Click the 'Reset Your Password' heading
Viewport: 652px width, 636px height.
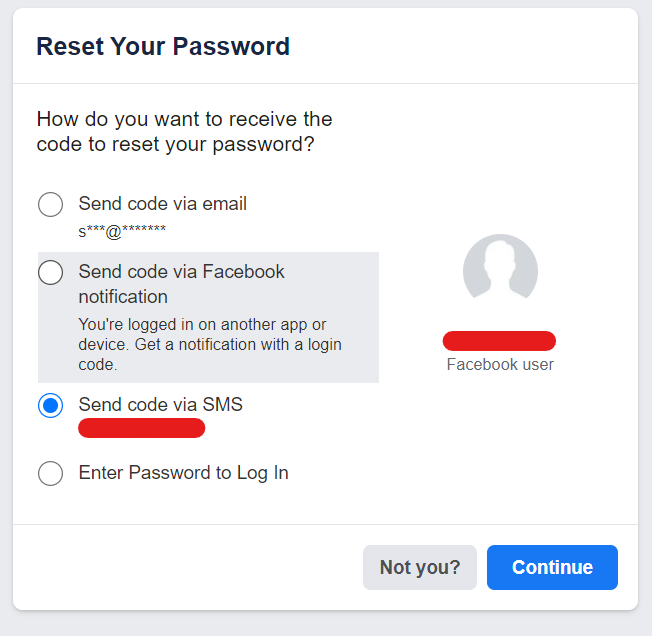click(x=163, y=46)
